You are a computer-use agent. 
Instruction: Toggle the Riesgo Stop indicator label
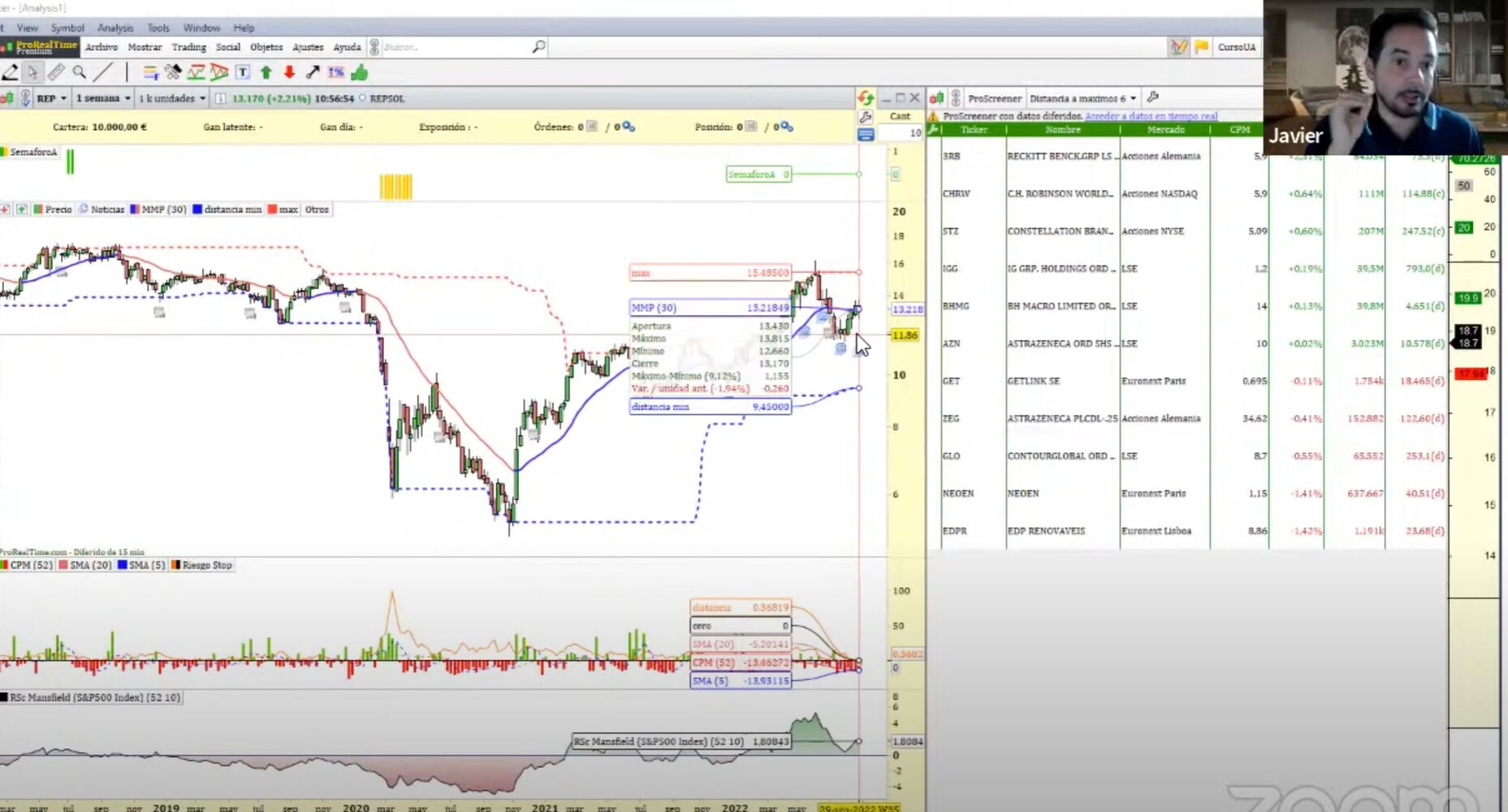click(201, 565)
